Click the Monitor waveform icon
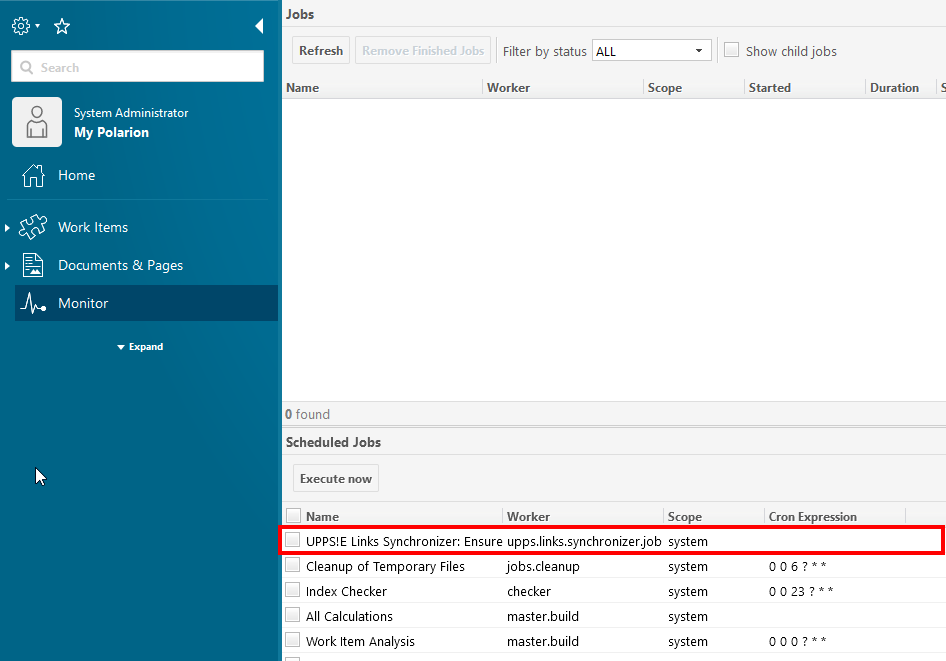 33,303
